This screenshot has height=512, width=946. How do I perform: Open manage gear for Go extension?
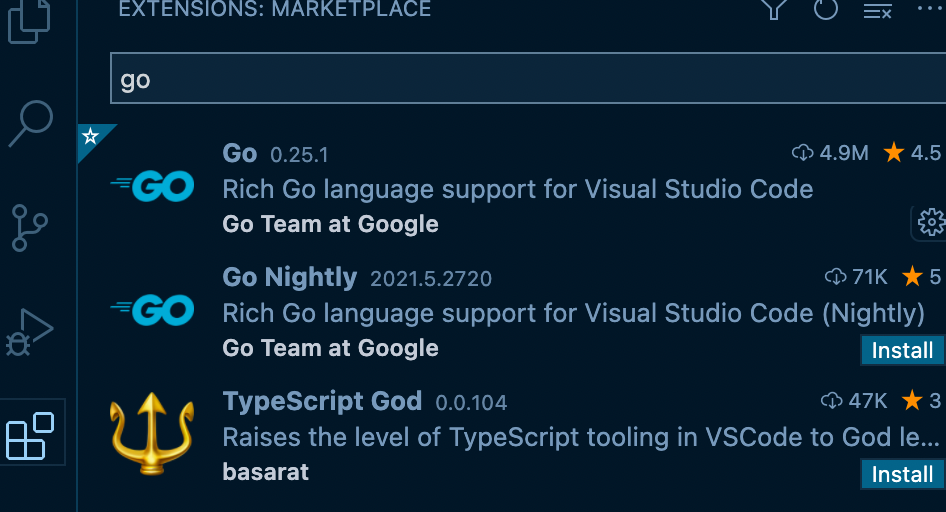(x=931, y=223)
